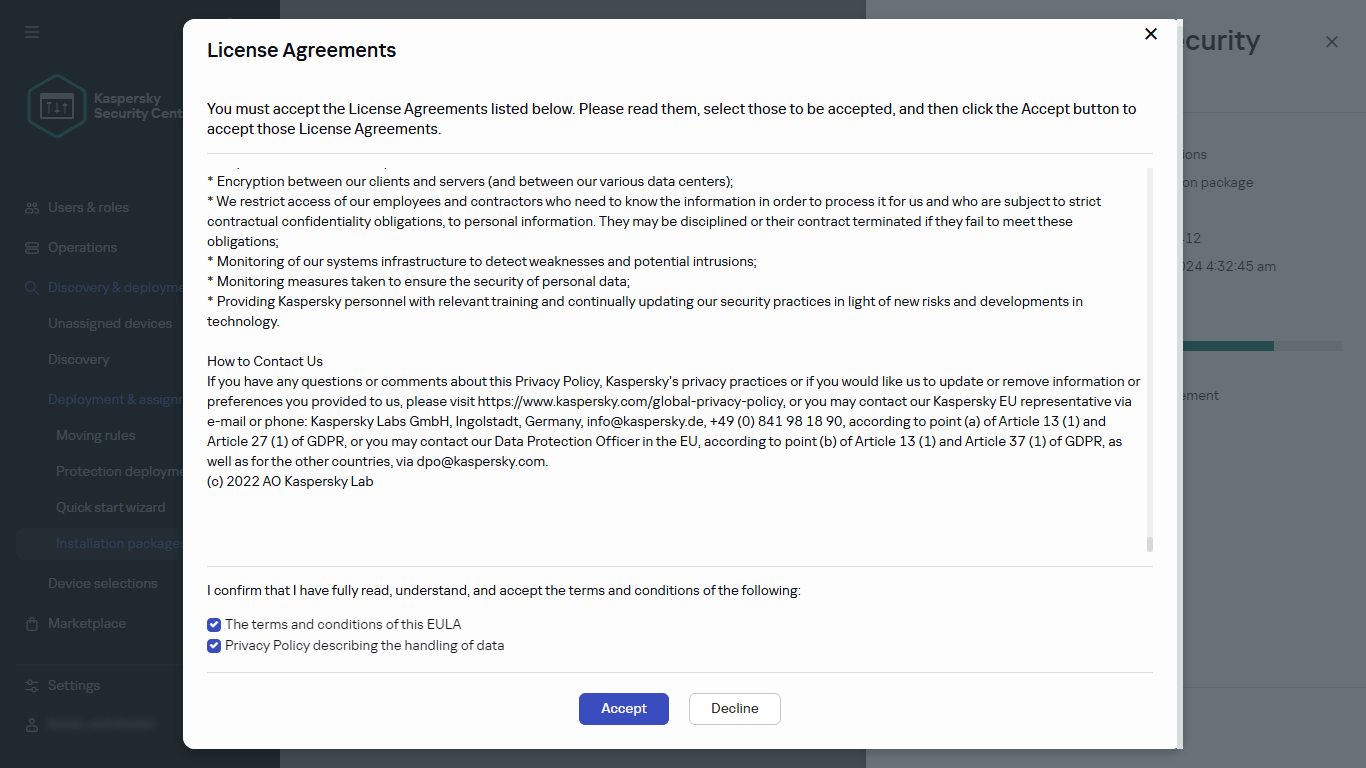Decline the license agreements
The height and width of the screenshot is (768, 1366).
tap(734, 708)
